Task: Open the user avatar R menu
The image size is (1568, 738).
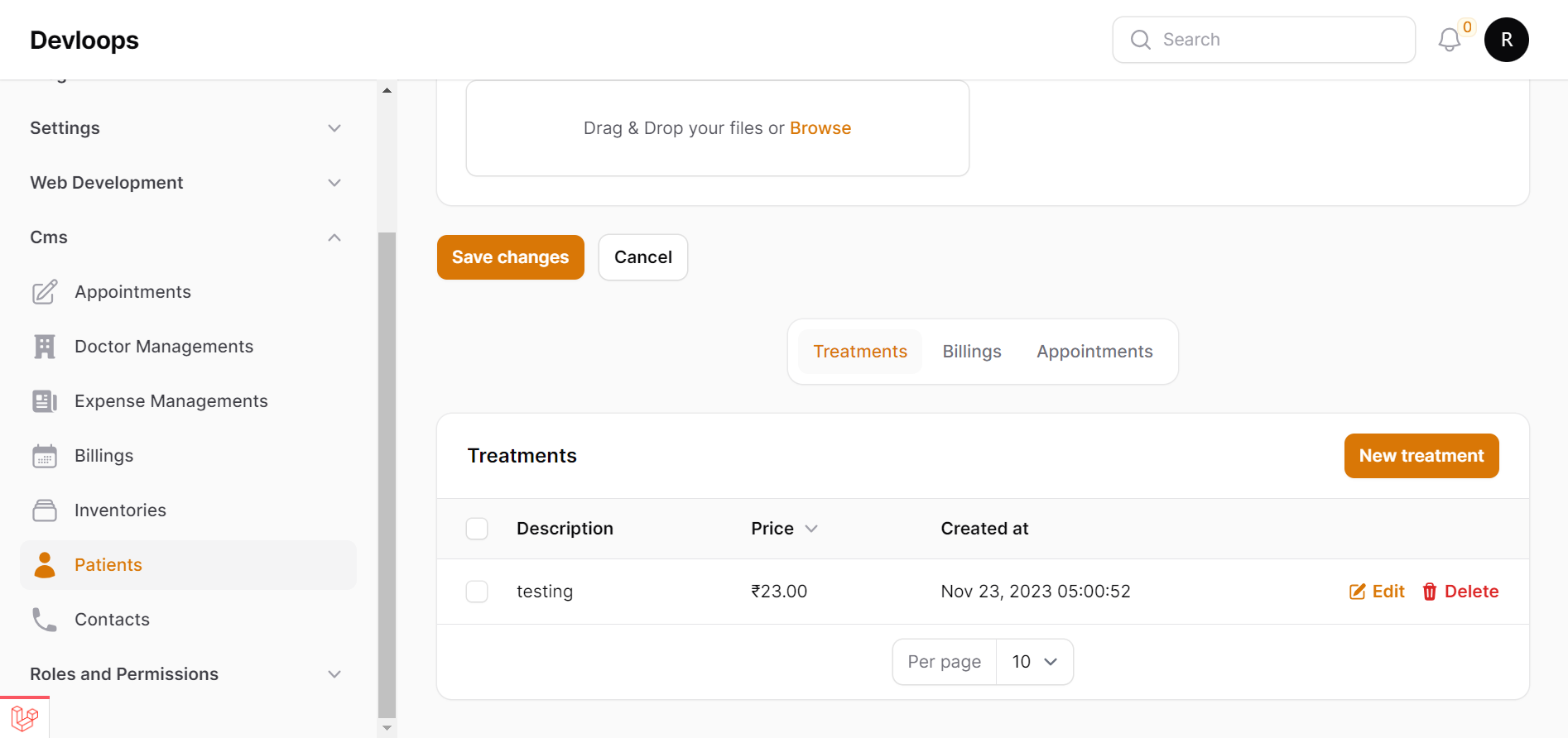Action: tap(1506, 40)
